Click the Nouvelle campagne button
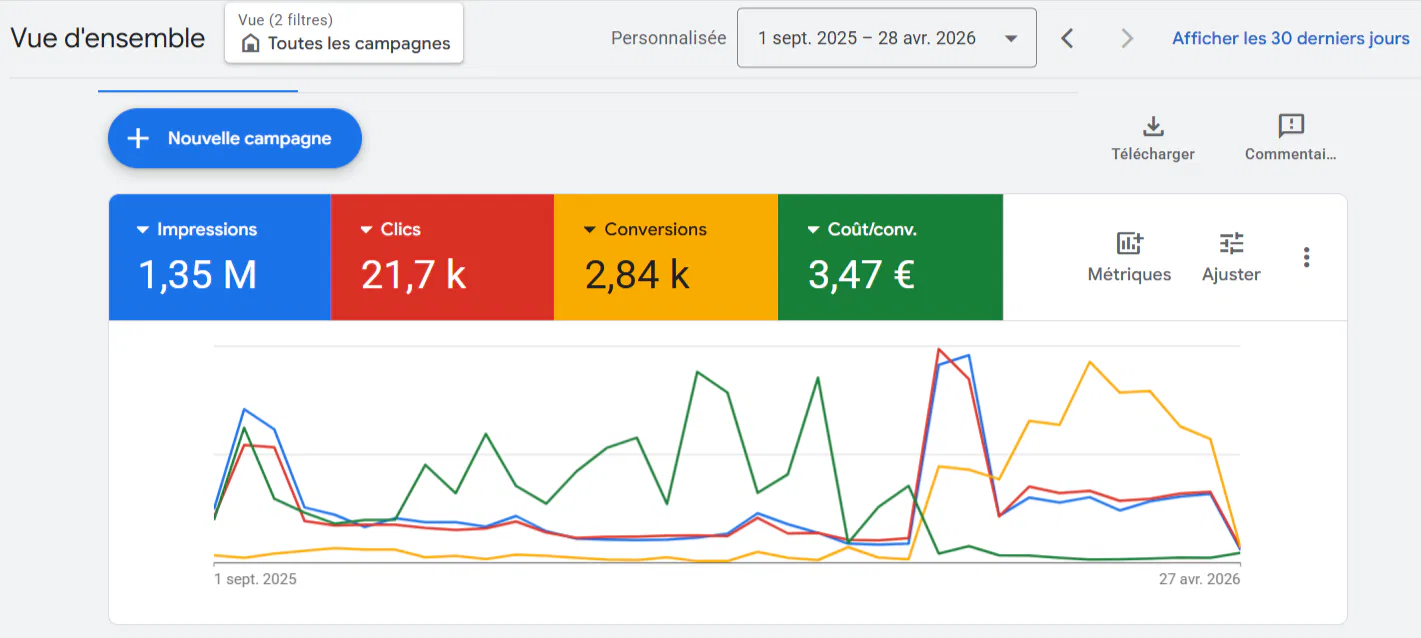The height and width of the screenshot is (638, 1421). click(235, 139)
